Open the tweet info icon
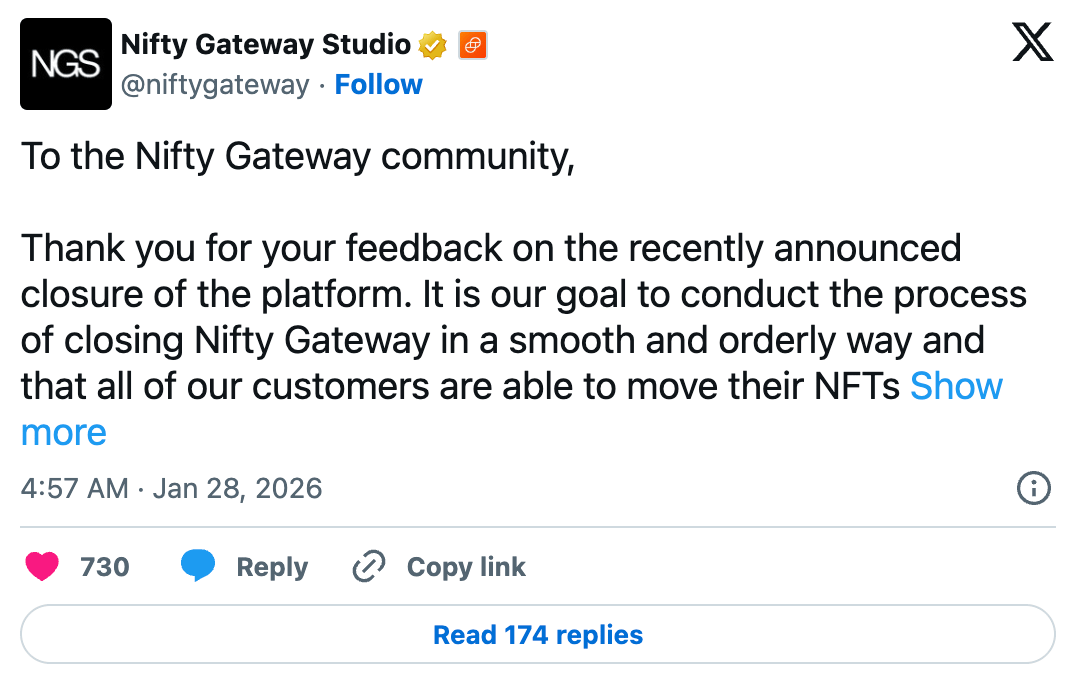 point(1032,488)
